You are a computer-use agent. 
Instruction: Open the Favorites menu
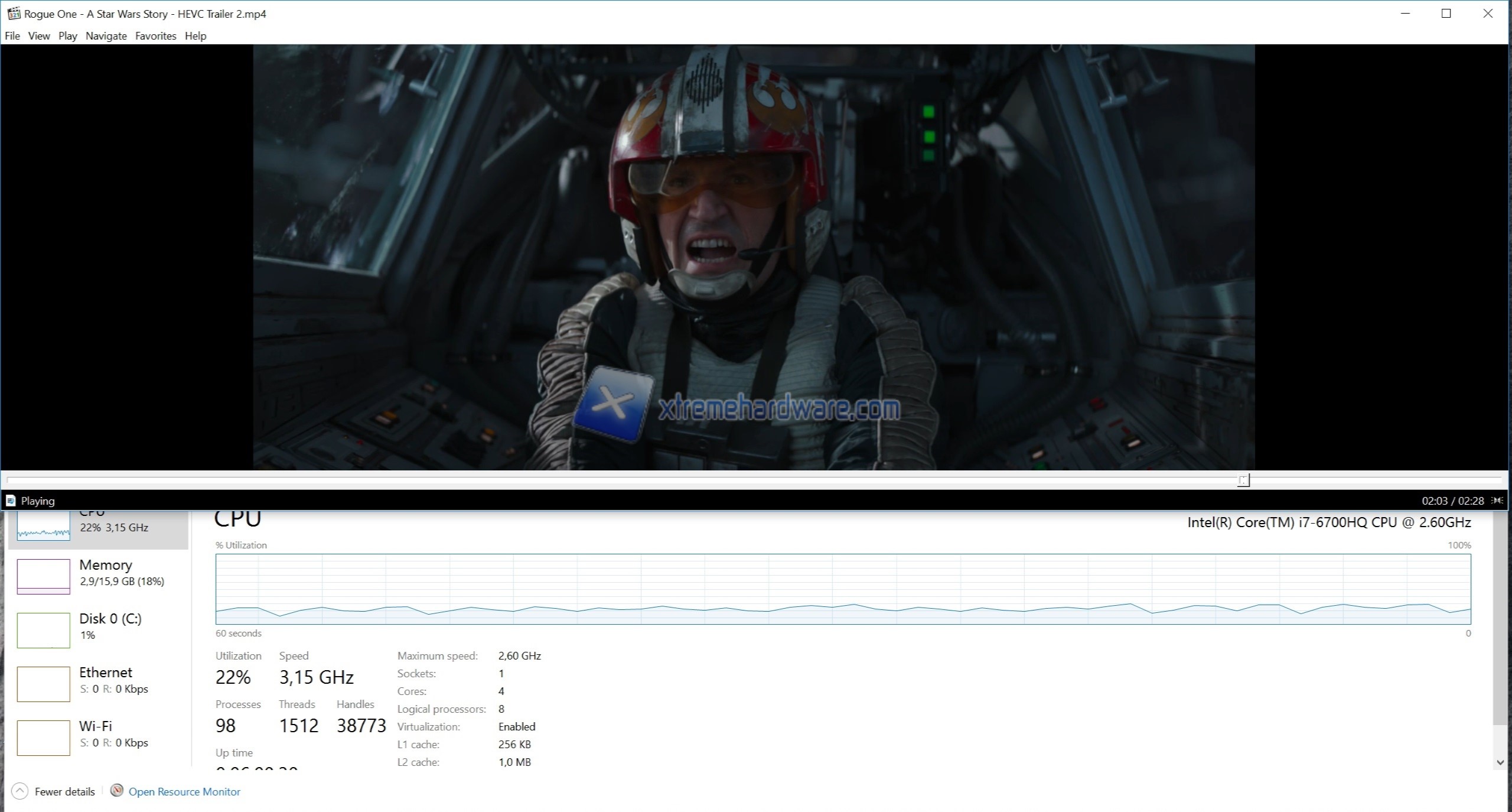(x=155, y=36)
